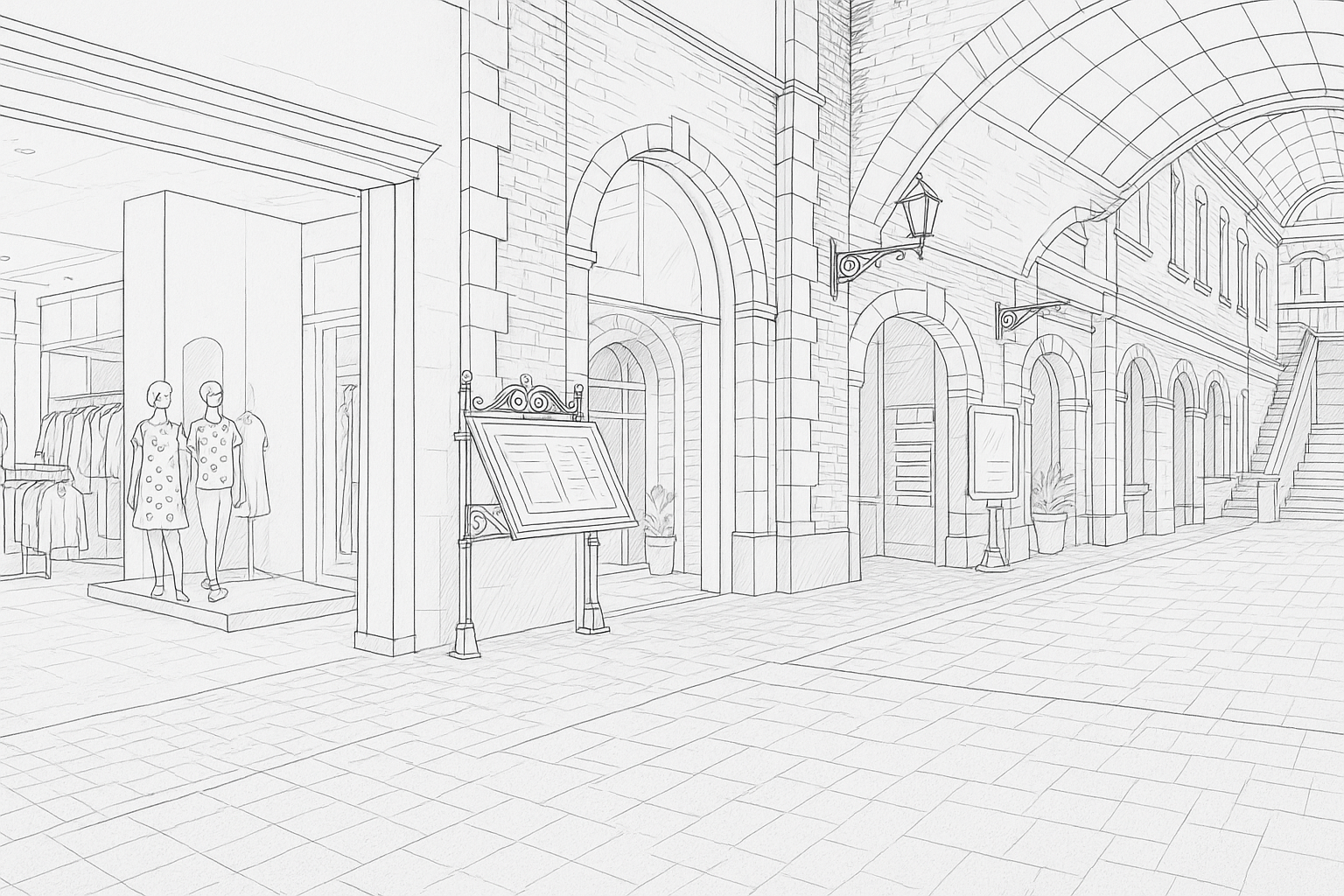Click the freestanding sign panel on the pedestal
Image resolution: width=1344 pixels, height=896 pixels.
click(x=994, y=451)
